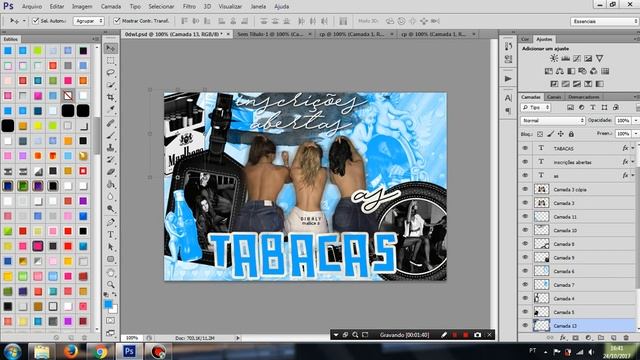Select the Eraser tool
The image size is (640, 360).
pos(110,172)
